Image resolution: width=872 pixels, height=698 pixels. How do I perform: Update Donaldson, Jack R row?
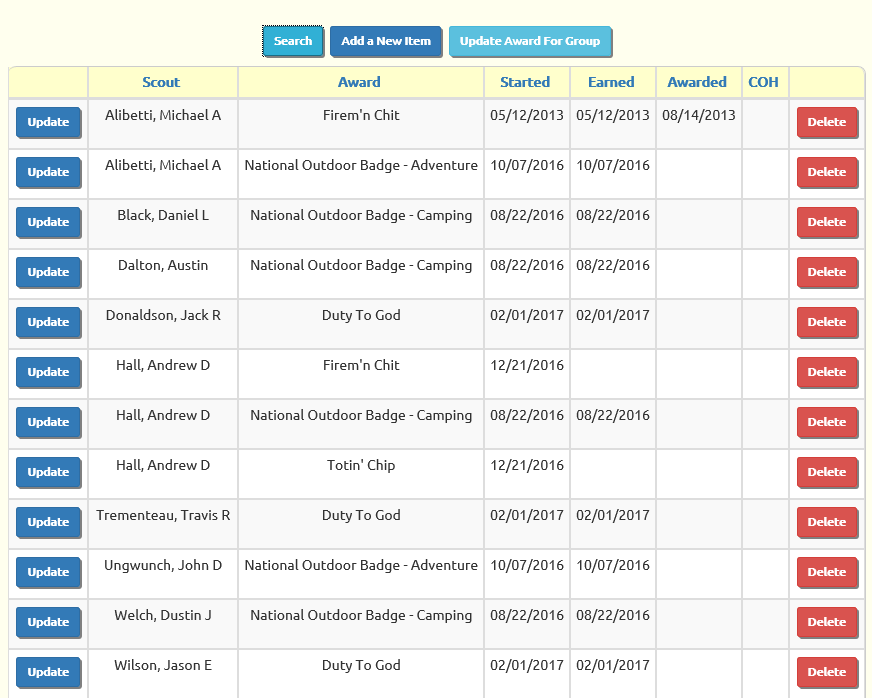[x=48, y=323]
